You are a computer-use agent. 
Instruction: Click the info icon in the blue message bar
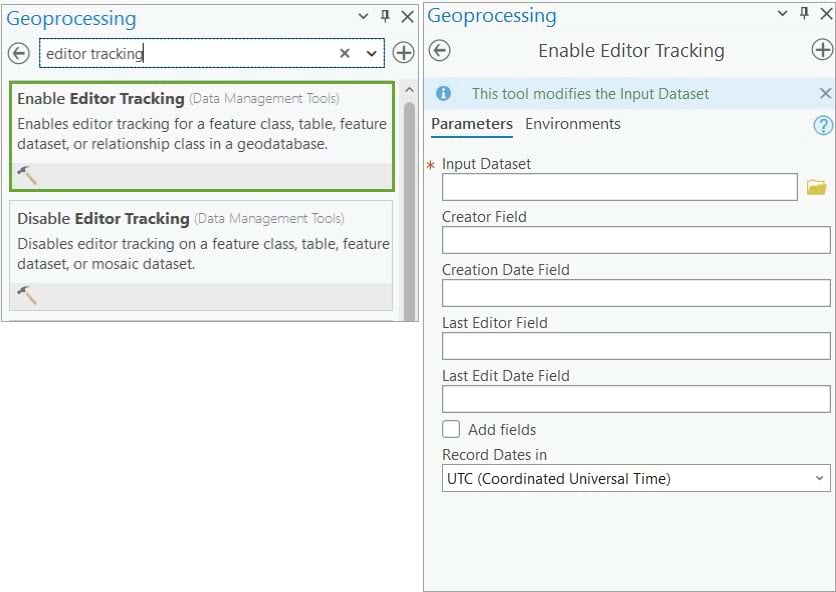pos(443,92)
